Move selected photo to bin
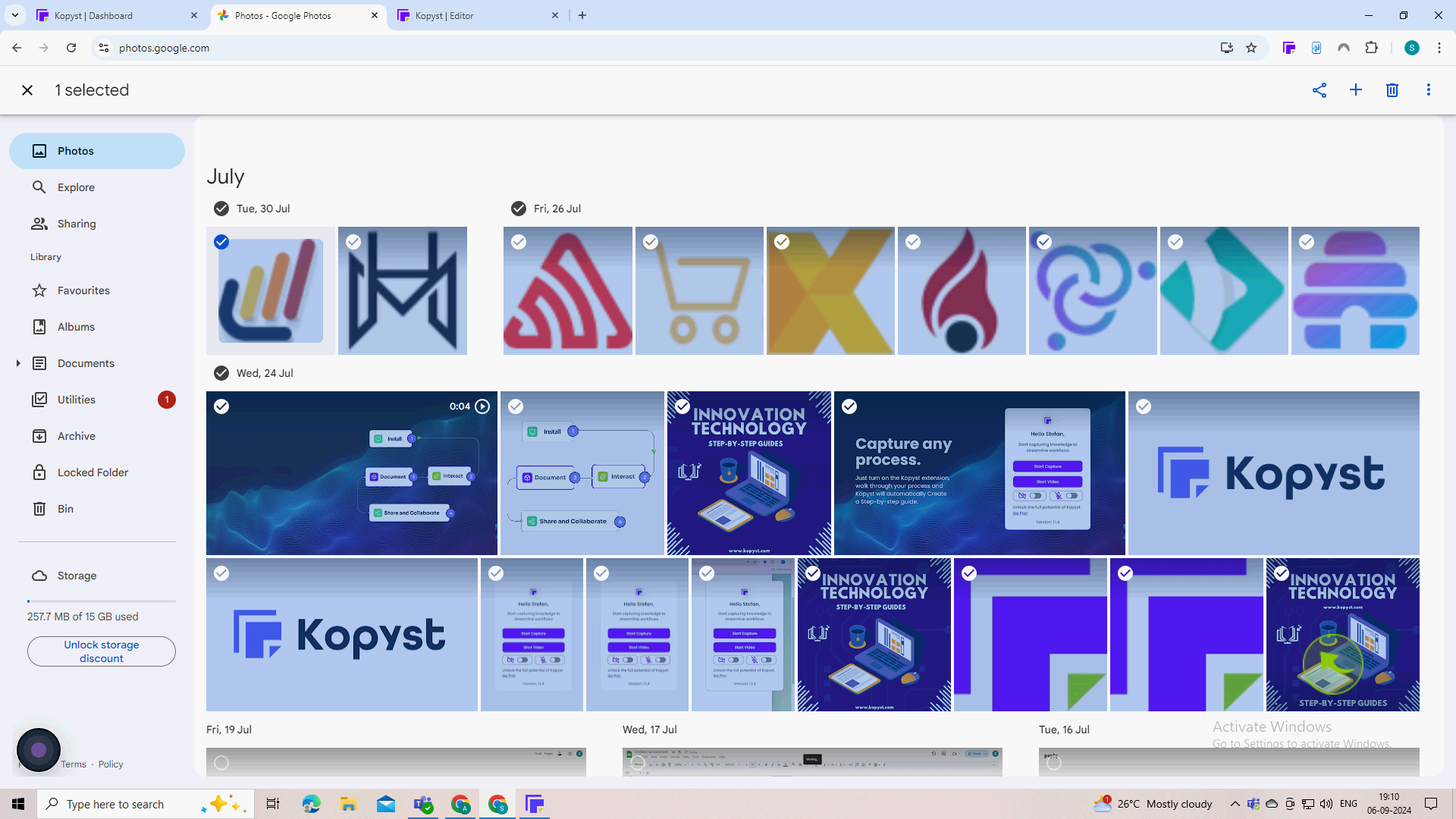The image size is (1456, 819). tap(1392, 90)
